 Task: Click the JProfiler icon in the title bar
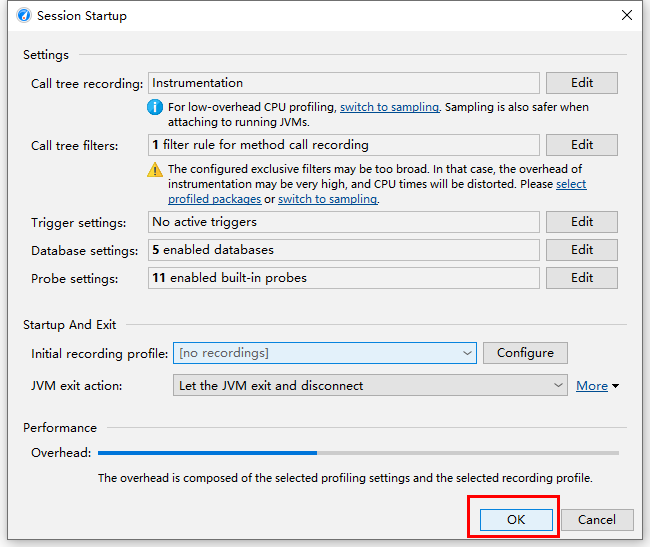click(x=24, y=15)
